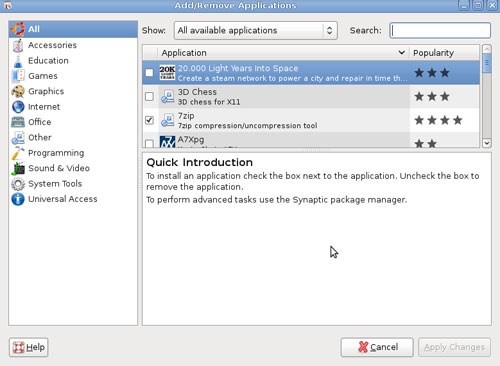Click the Application column sort arrow
This screenshot has width=500, height=366.
(402, 53)
